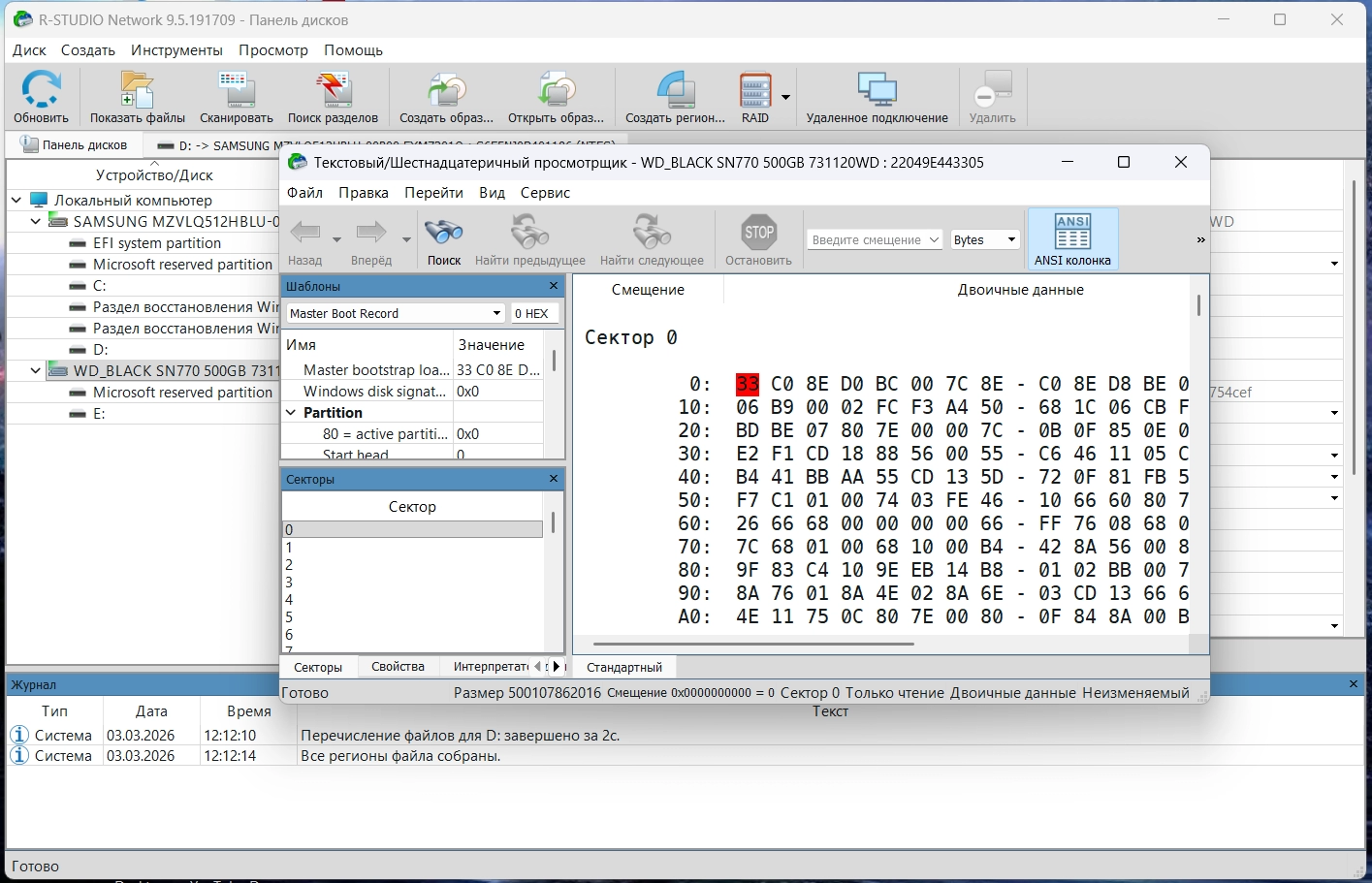This screenshot has width=1372, height=883.
Task: Select the D: partition in device tree
Action: [100, 350]
